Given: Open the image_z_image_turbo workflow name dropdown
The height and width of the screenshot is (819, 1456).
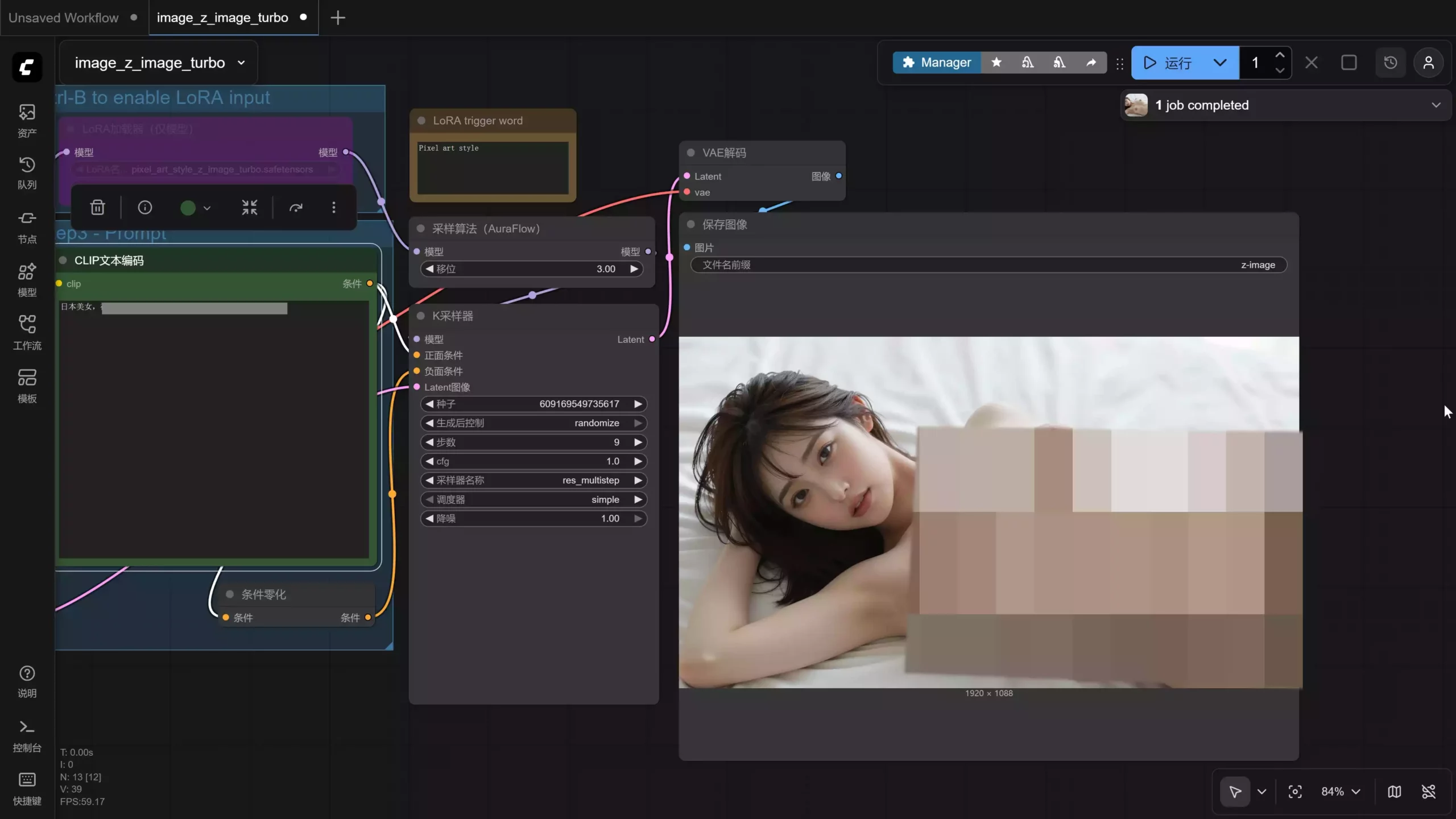Looking at the screenshot, I should point(241,63).
